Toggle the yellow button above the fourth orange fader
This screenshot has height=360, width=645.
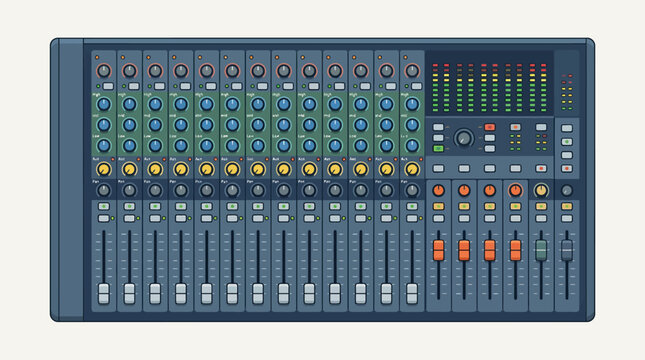pyautogui.click(x=515, y=206)
